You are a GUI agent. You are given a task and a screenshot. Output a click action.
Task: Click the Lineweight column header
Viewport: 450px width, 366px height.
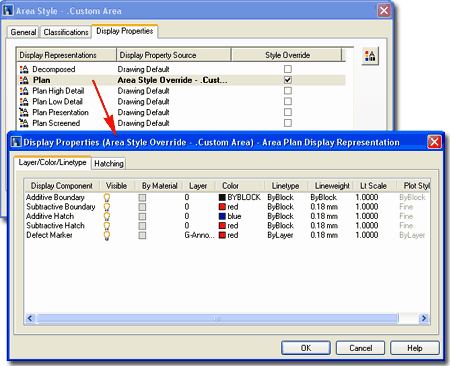pyautogui.click(x=331, y=186)
